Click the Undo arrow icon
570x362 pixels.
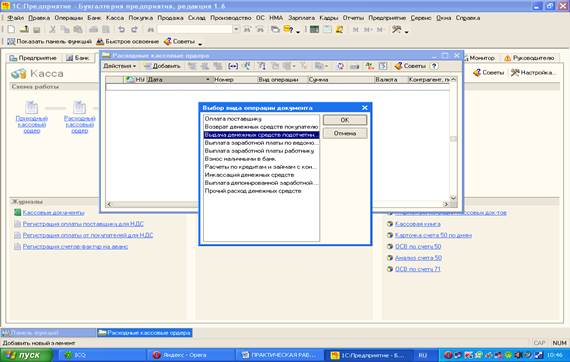click(x=121, y=29)
